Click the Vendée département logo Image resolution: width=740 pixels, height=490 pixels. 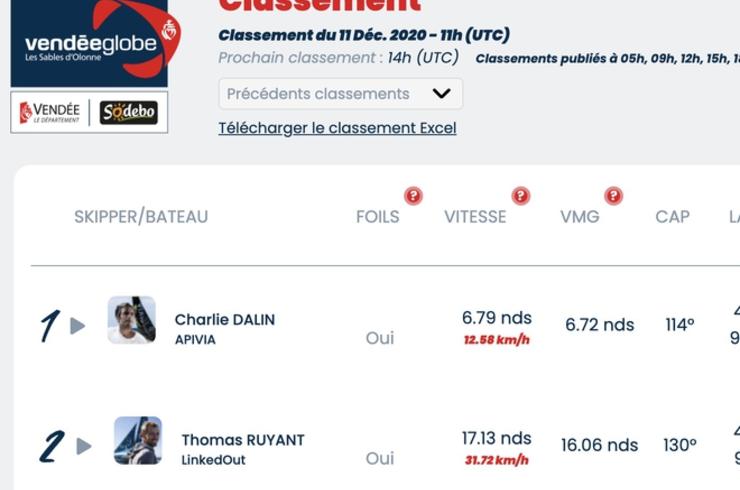point(50,112)
